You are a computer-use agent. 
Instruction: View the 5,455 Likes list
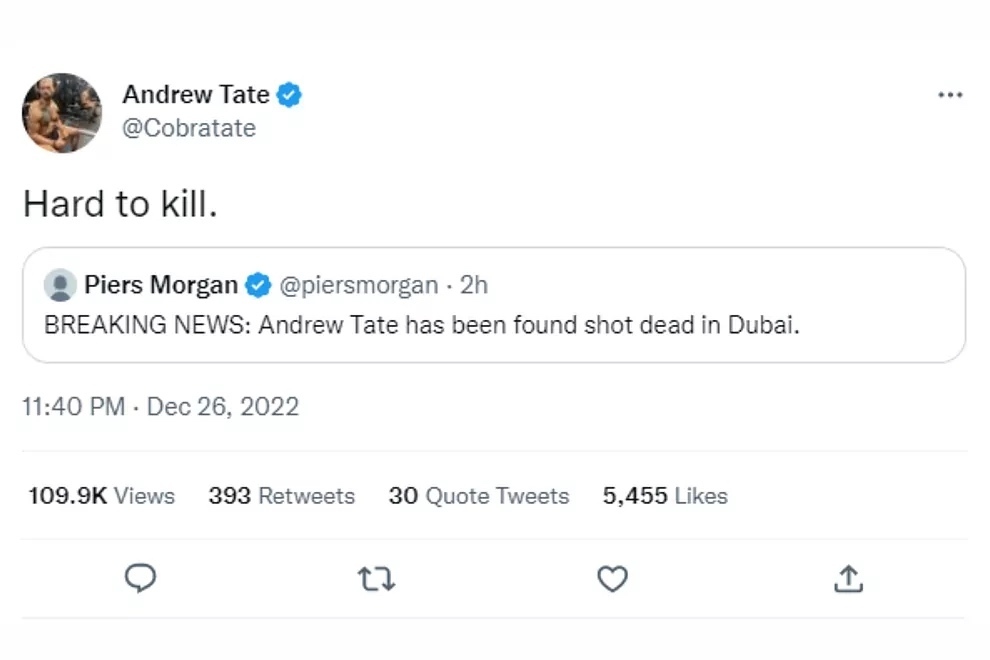pos(665,496)
